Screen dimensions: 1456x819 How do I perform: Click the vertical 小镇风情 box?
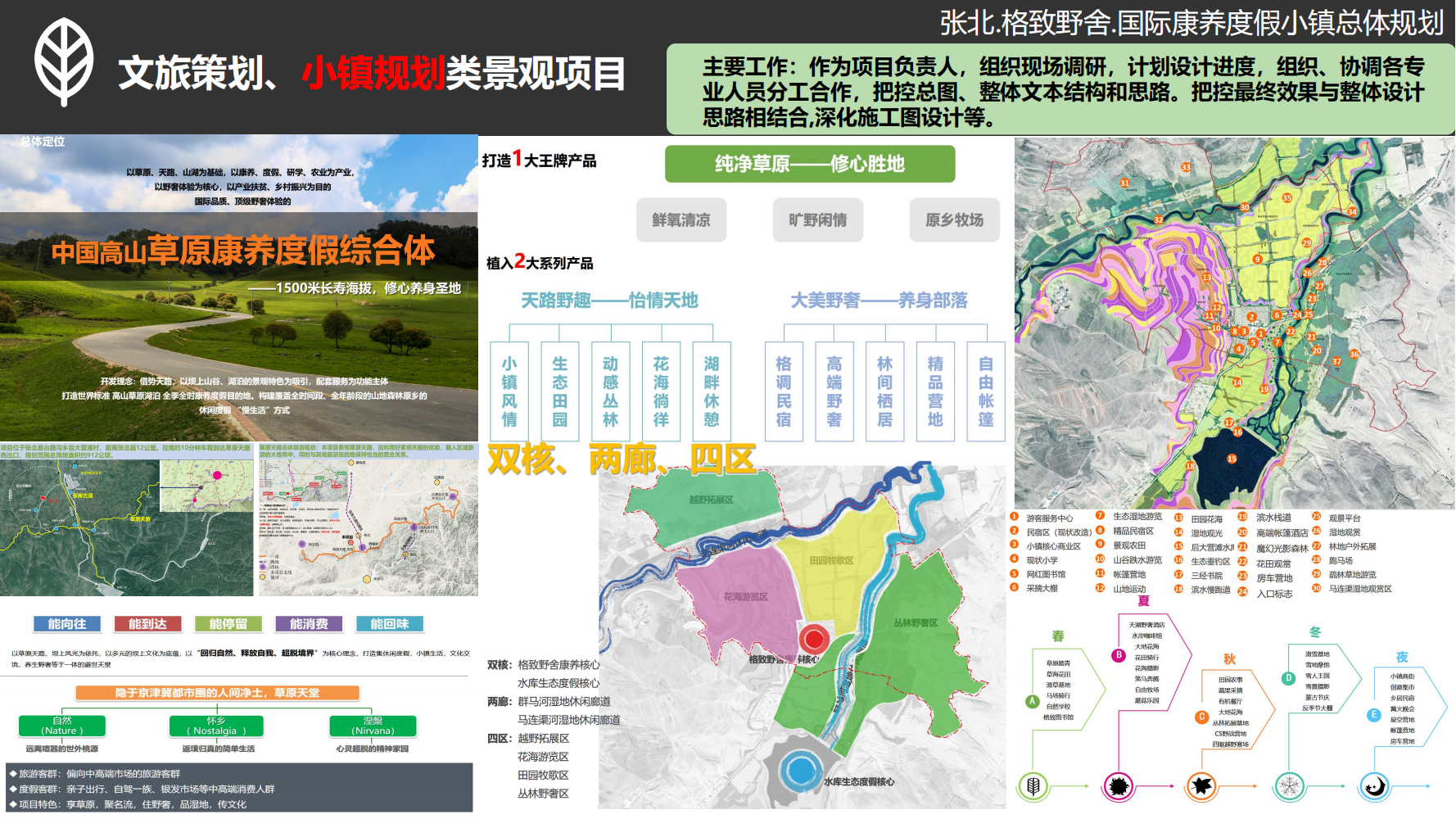click(509, 391)
